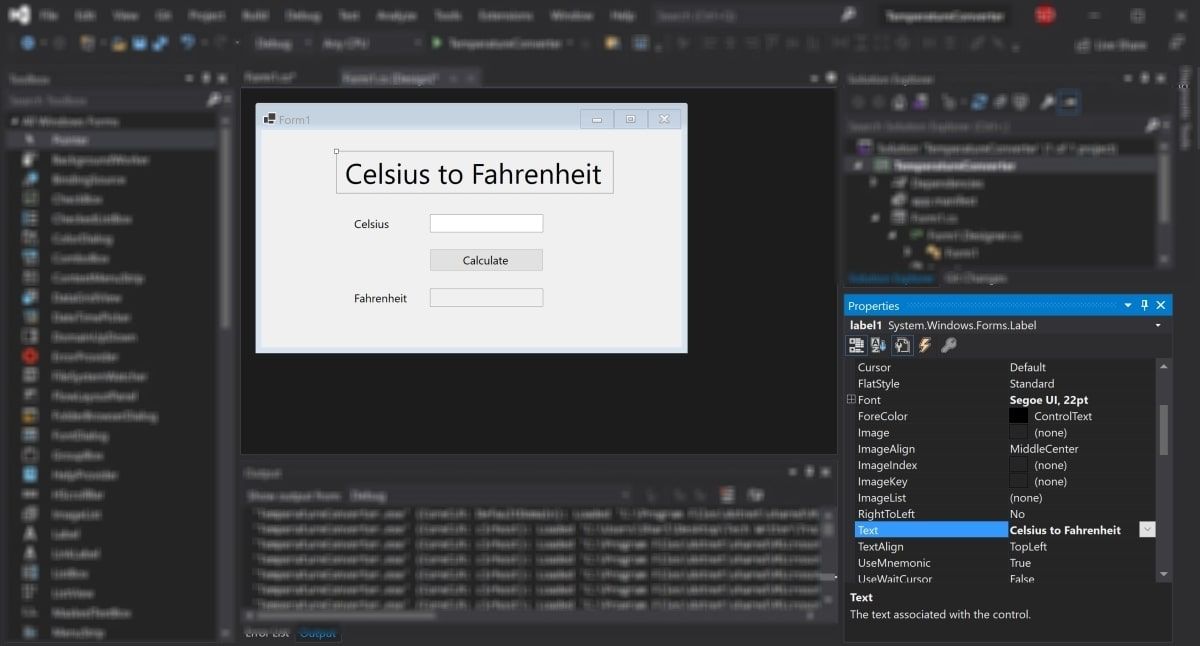
Task: Toggle auto-hide pin on the Properties window
Action: coord(1144,305)
